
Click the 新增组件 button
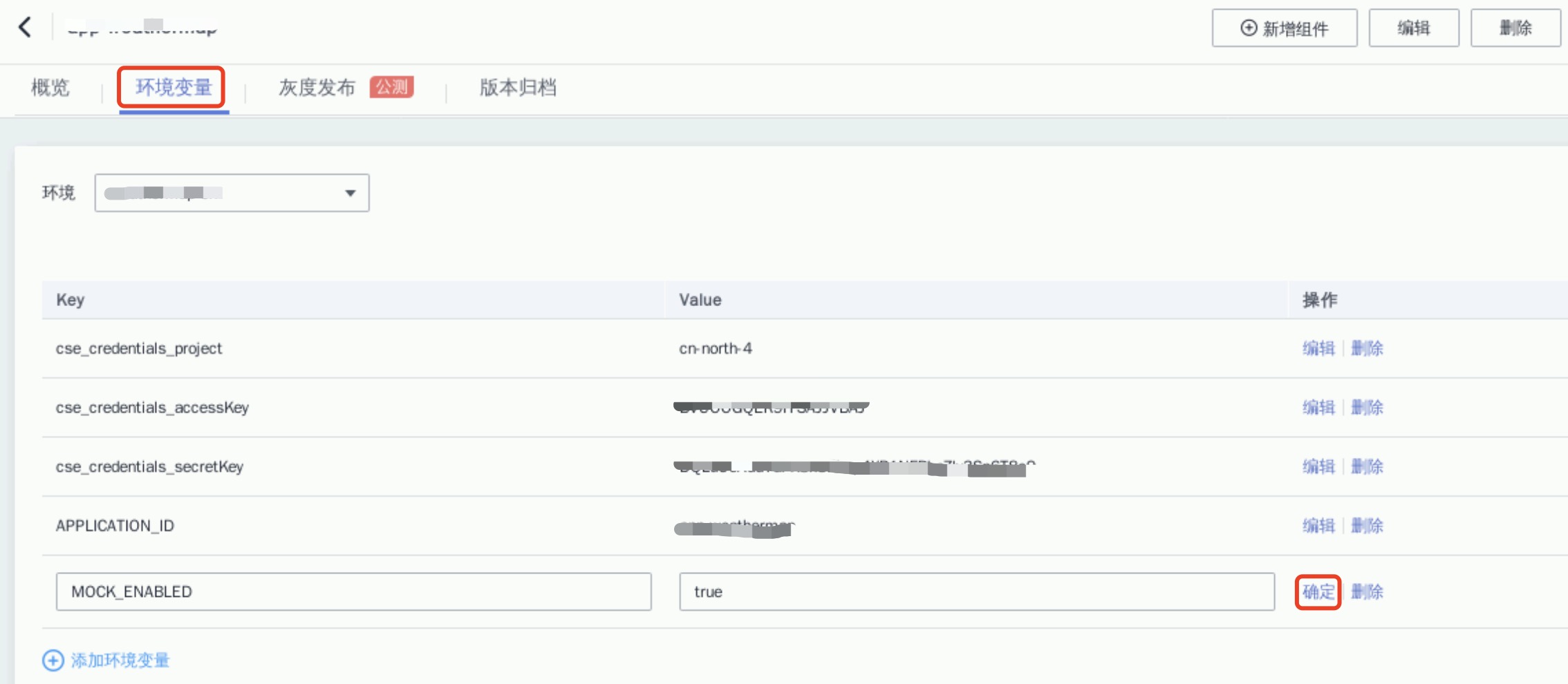(1284, 28)
